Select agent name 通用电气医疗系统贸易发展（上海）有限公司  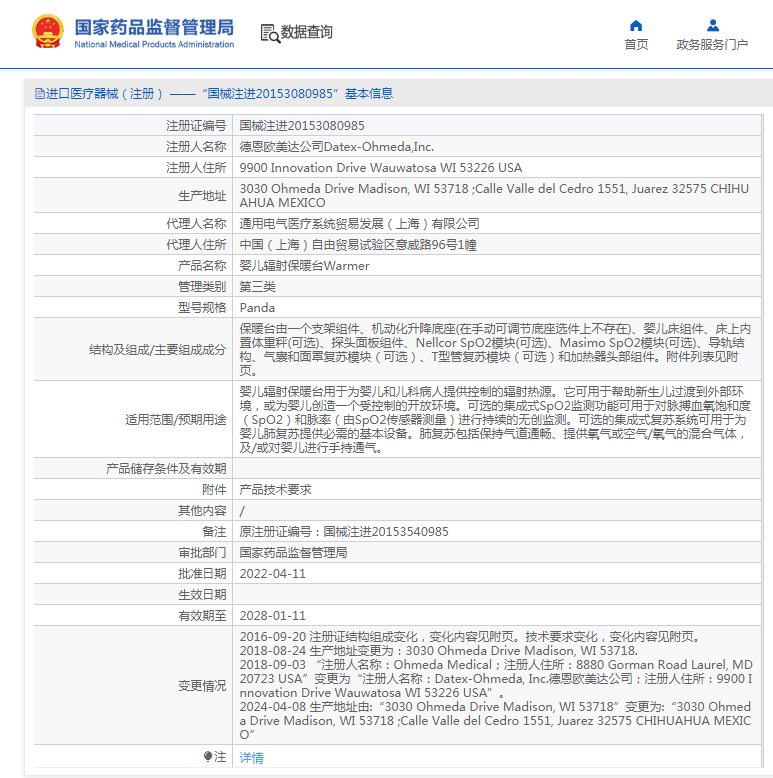coord(359,224)
